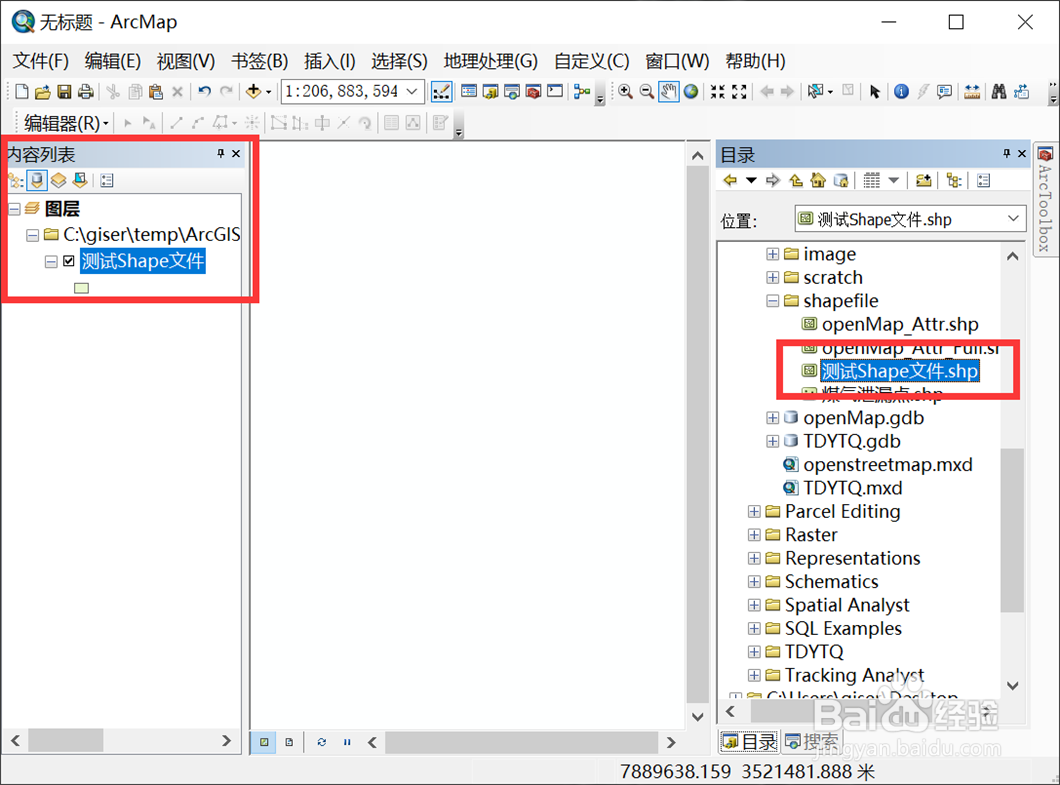Switch to the 目录 tab at bottom
The width and height of the screenshot is (1060, 785).
[x=750, y=742]
